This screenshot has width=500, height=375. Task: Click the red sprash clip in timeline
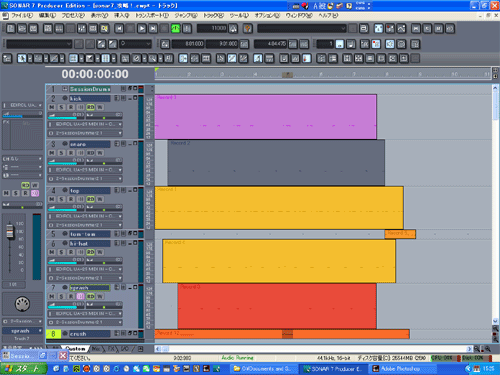click(277, 306)
